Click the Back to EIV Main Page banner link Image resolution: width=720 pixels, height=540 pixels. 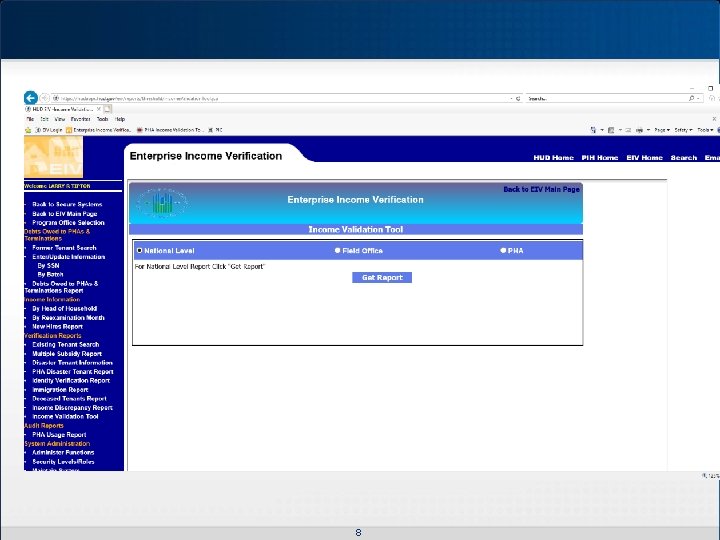click(x=541, y=189)
